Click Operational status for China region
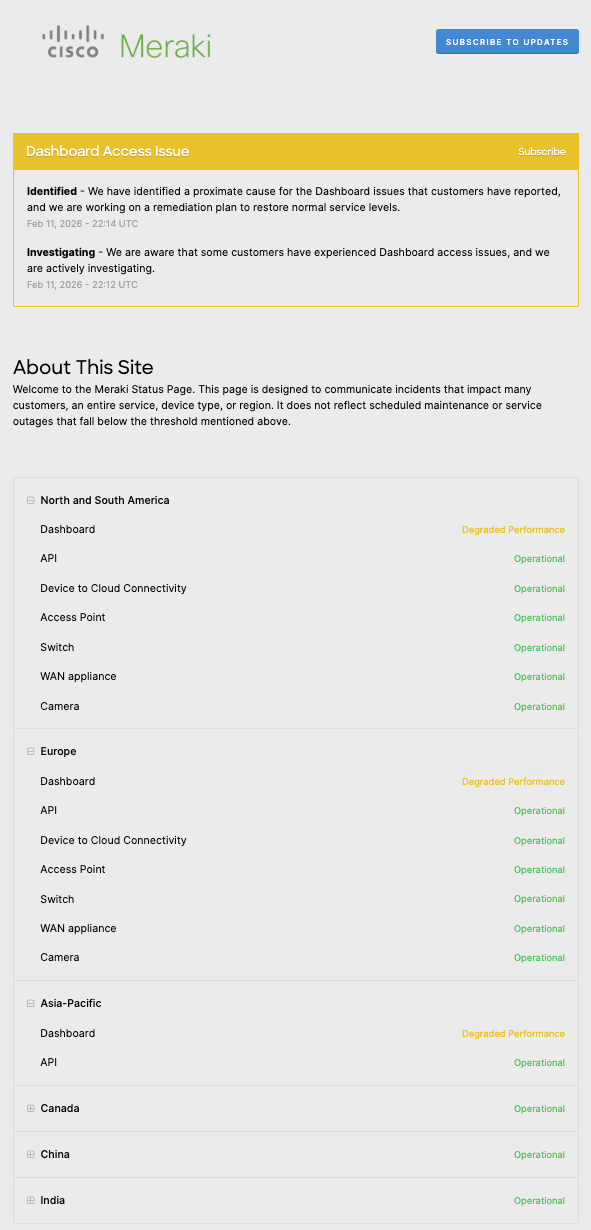Screen dimensions: 591x1230 (x=539, y=1154)
